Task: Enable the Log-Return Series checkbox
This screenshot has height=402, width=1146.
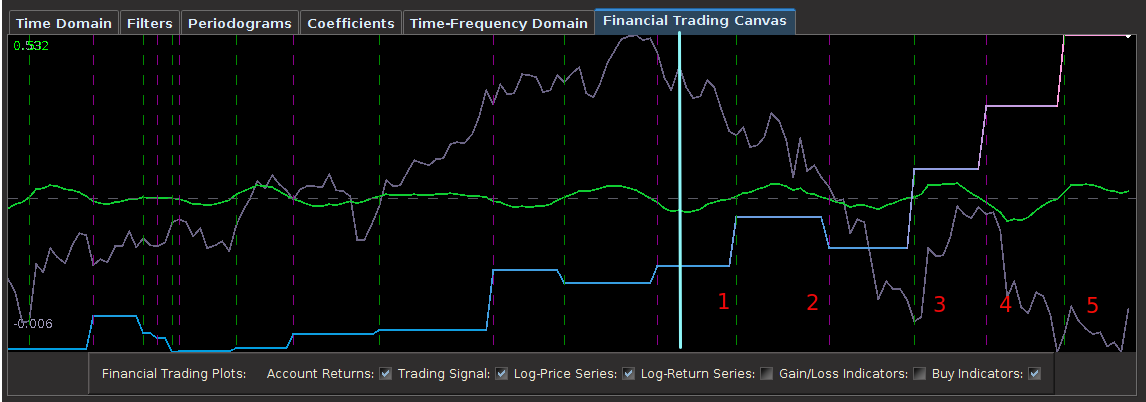Action: tap(767, 374)
